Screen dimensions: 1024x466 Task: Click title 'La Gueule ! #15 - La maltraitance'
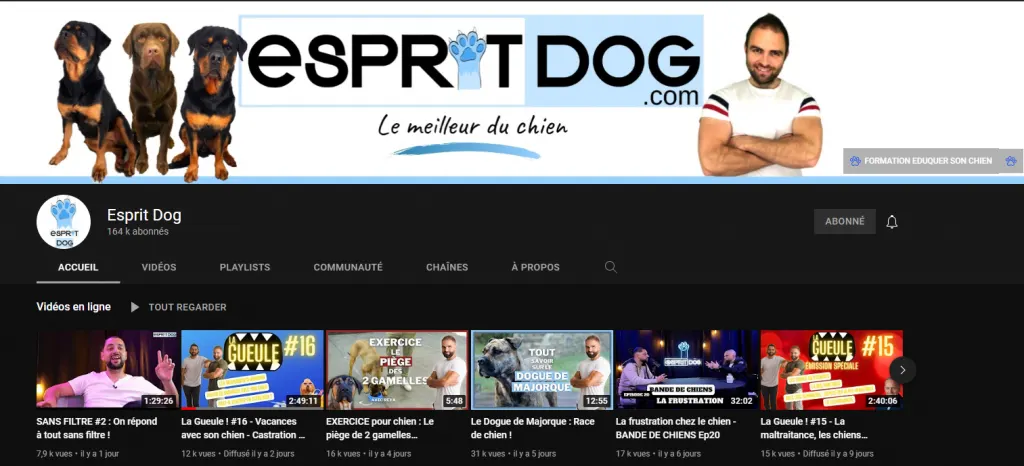pyautogui.click(x=812, y=428)
